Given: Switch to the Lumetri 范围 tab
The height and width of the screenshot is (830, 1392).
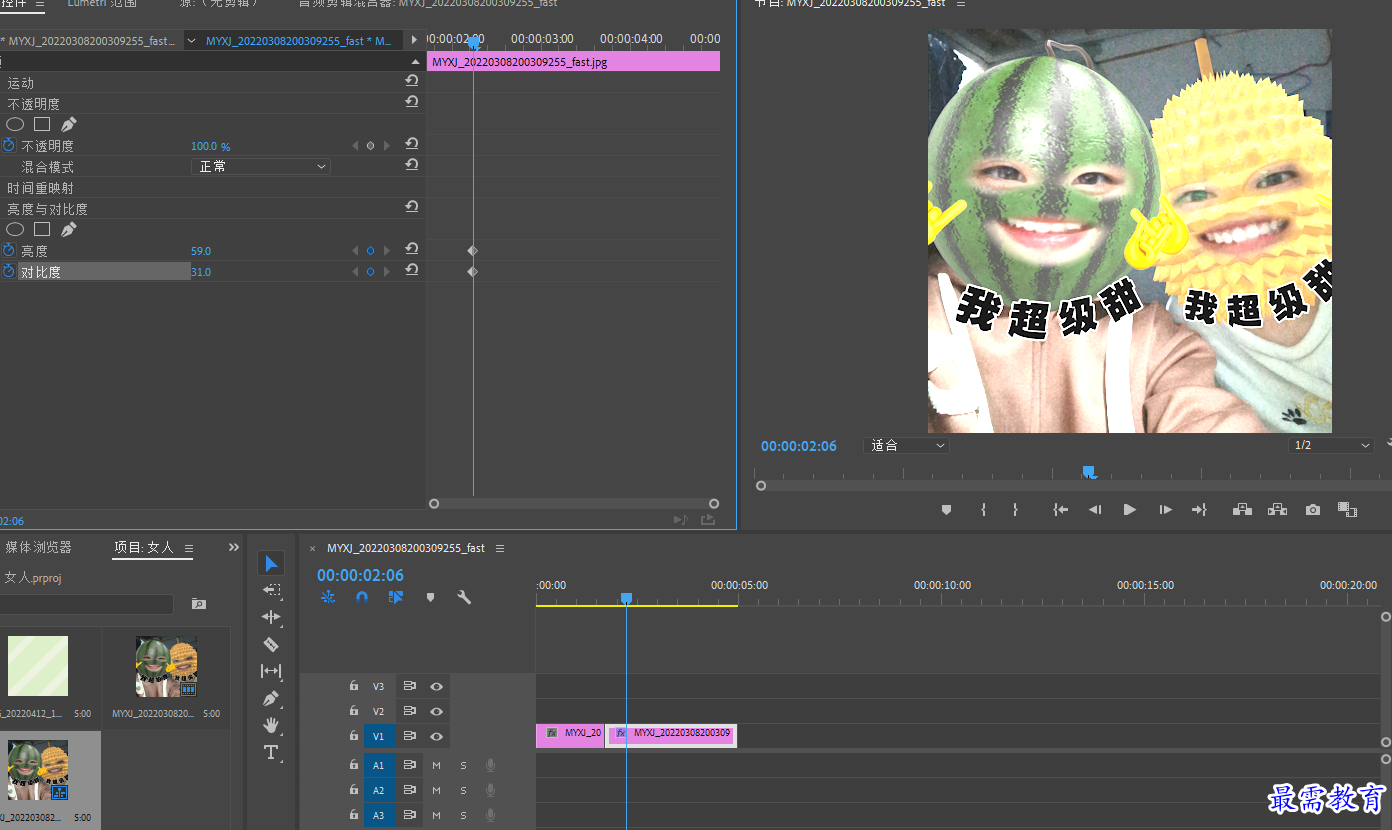Looking at the screenshot, I should pos(102,4).
